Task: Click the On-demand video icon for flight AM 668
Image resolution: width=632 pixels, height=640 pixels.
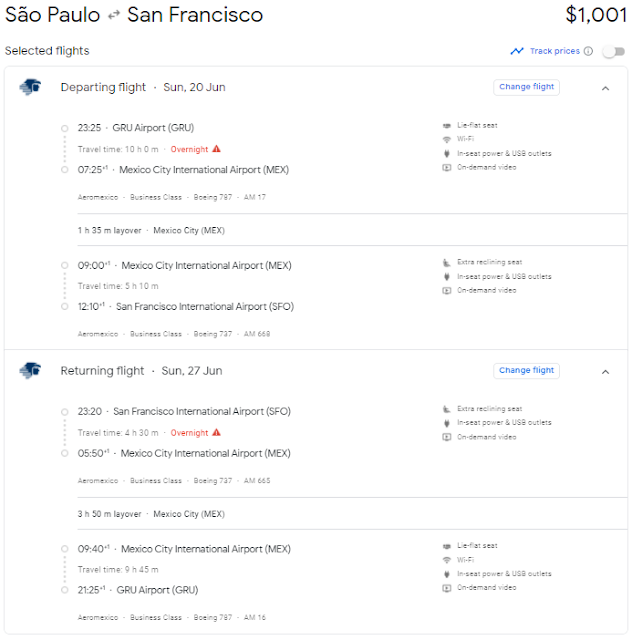Action: point(446,290)
